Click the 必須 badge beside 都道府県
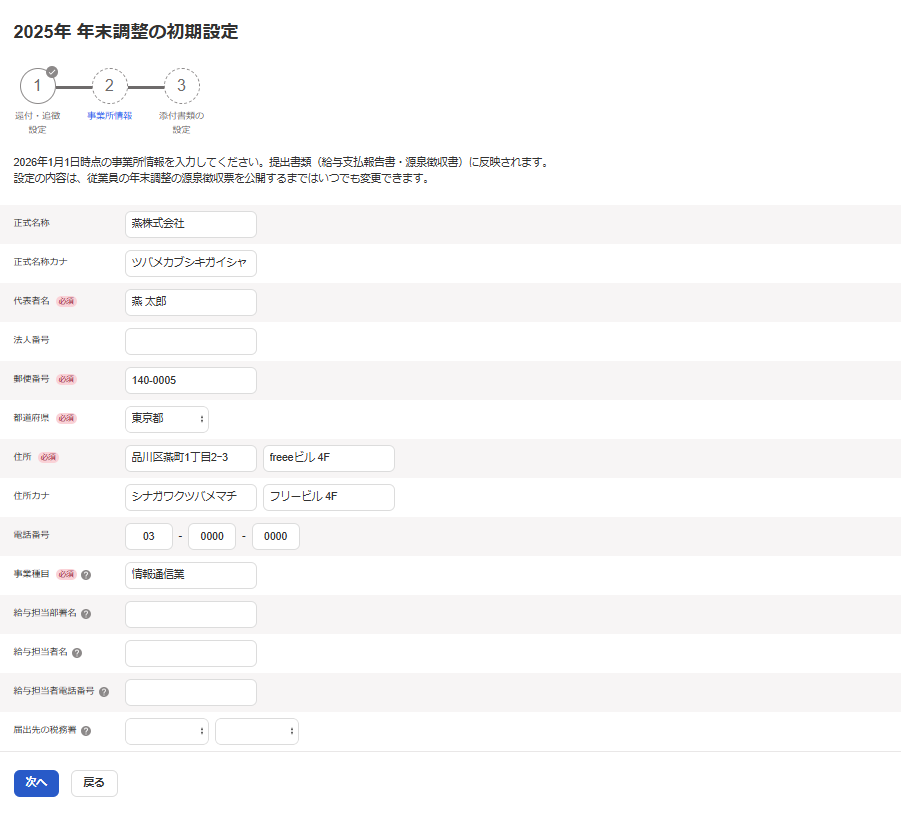Image resolution: width=901 pixels, height=818 pixels. coord(67,418)
